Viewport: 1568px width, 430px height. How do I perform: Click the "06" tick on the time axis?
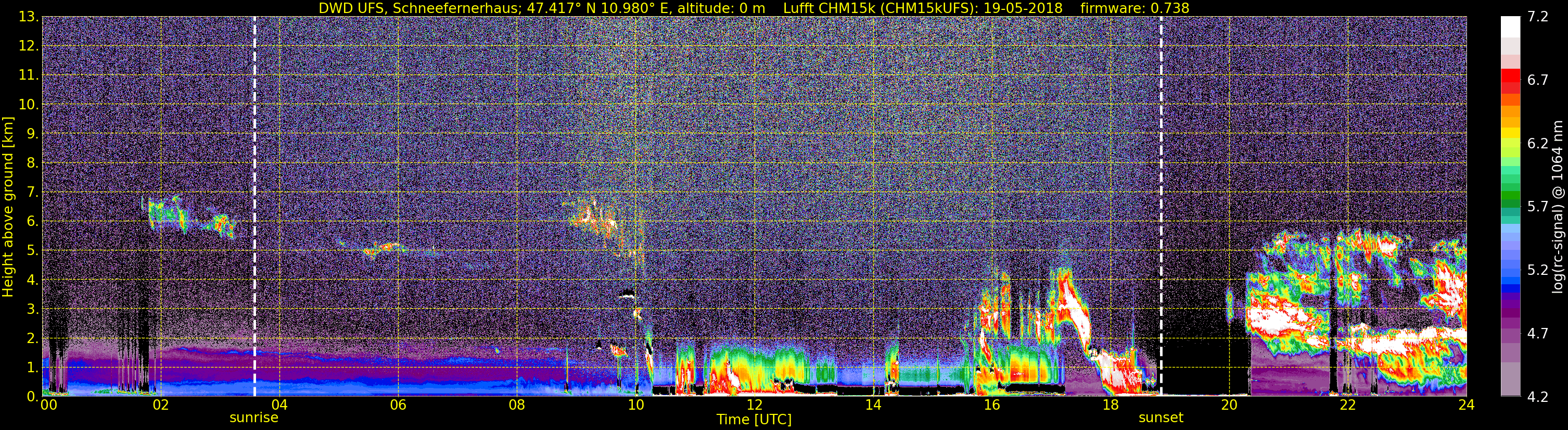click(398, 405)
